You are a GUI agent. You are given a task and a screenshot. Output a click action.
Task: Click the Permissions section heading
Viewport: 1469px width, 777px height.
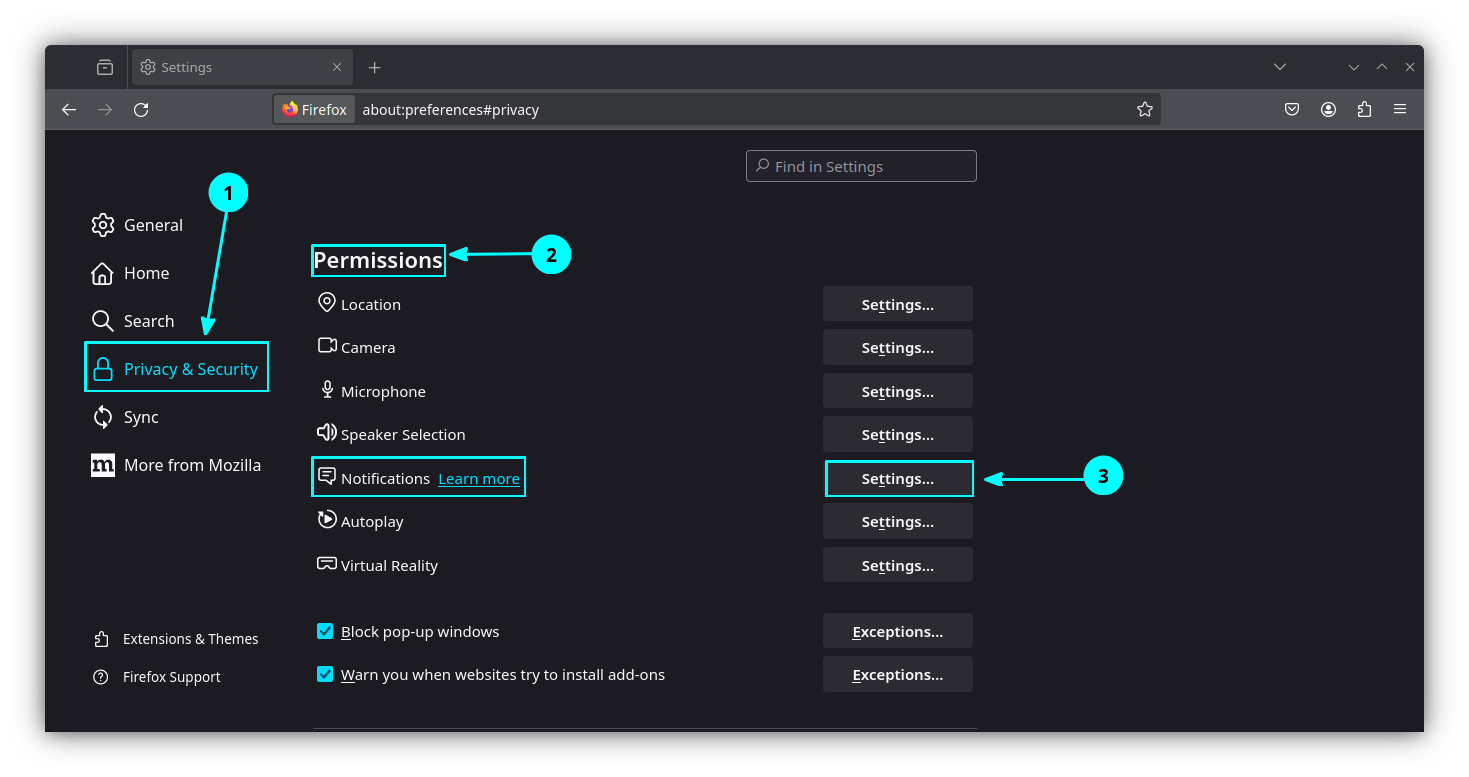pyautogui.click(x=378, y=260)
